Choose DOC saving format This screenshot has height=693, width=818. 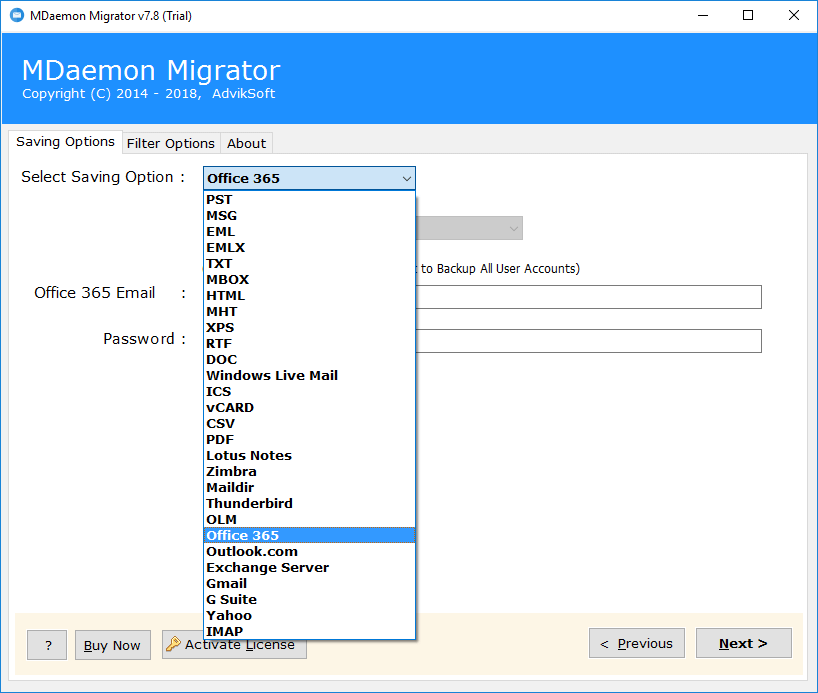coord(309,360)
